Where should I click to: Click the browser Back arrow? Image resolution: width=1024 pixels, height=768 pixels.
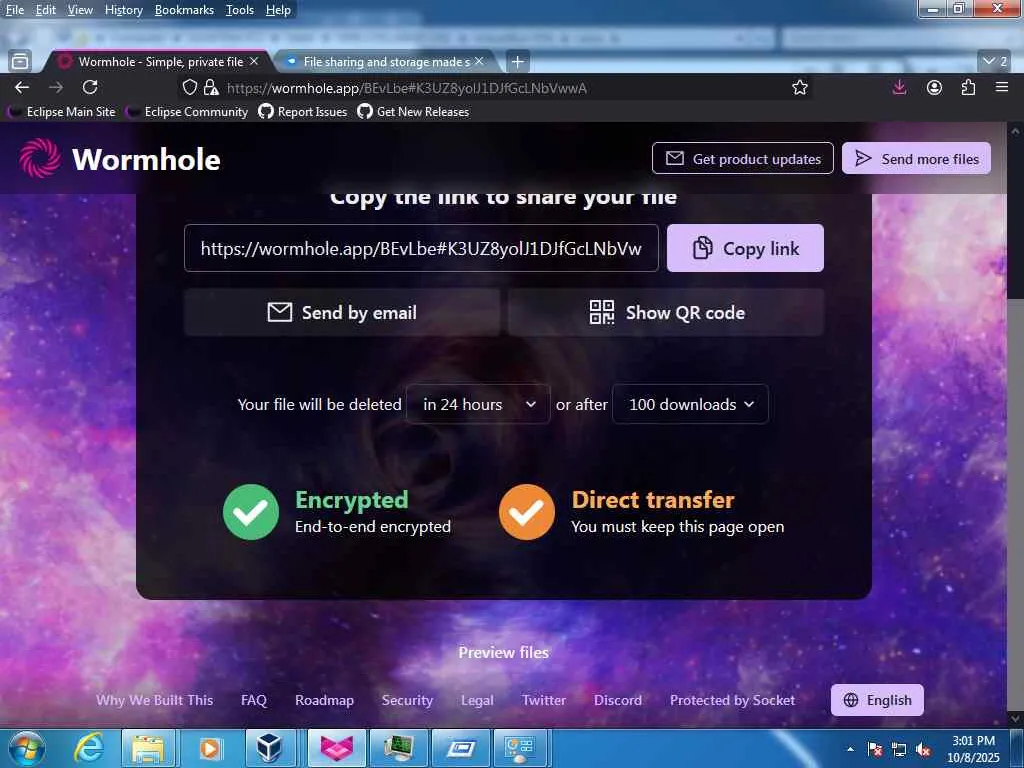tap(22, 87)
